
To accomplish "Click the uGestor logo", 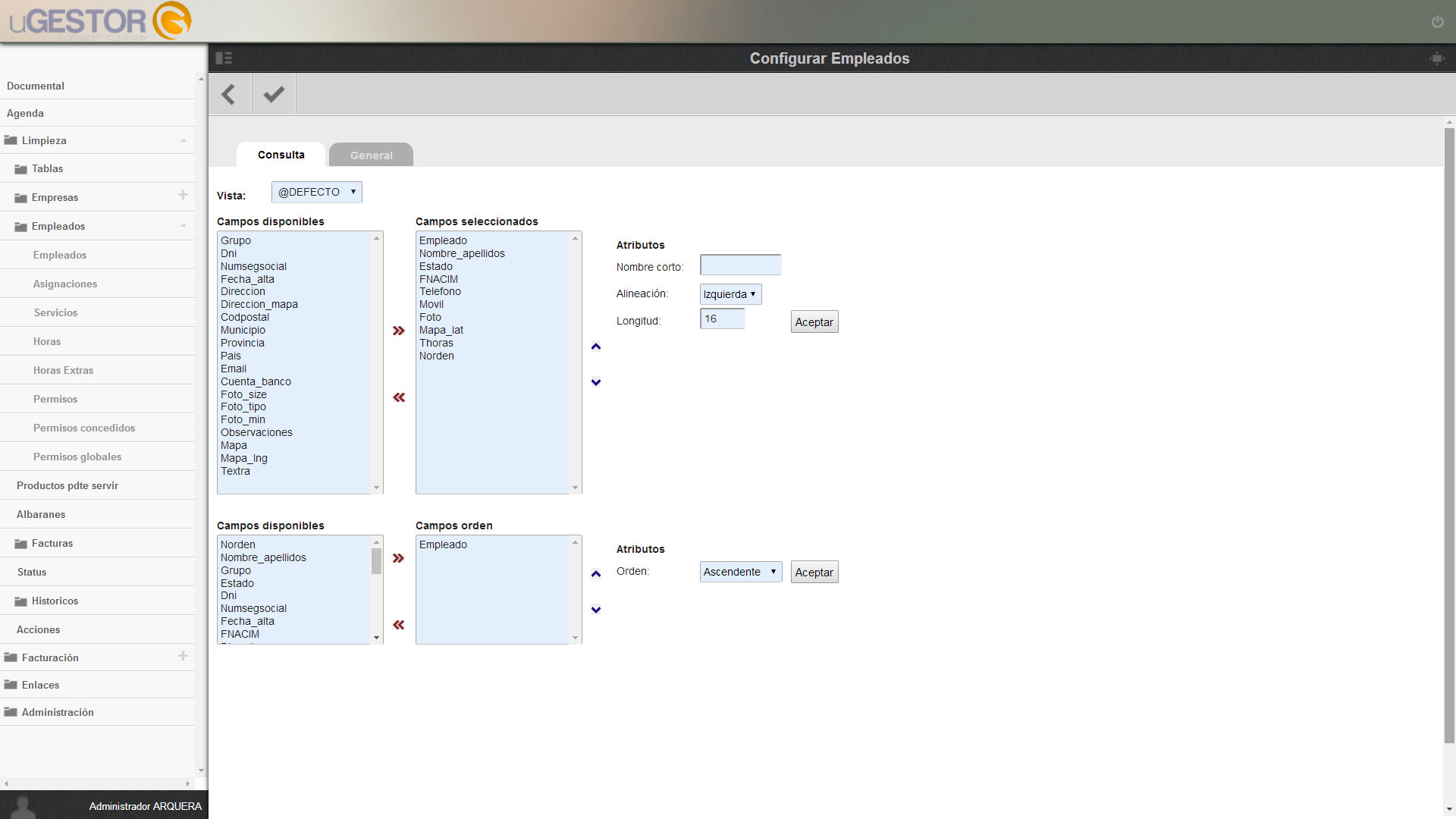I will click(x=100, y=20).
